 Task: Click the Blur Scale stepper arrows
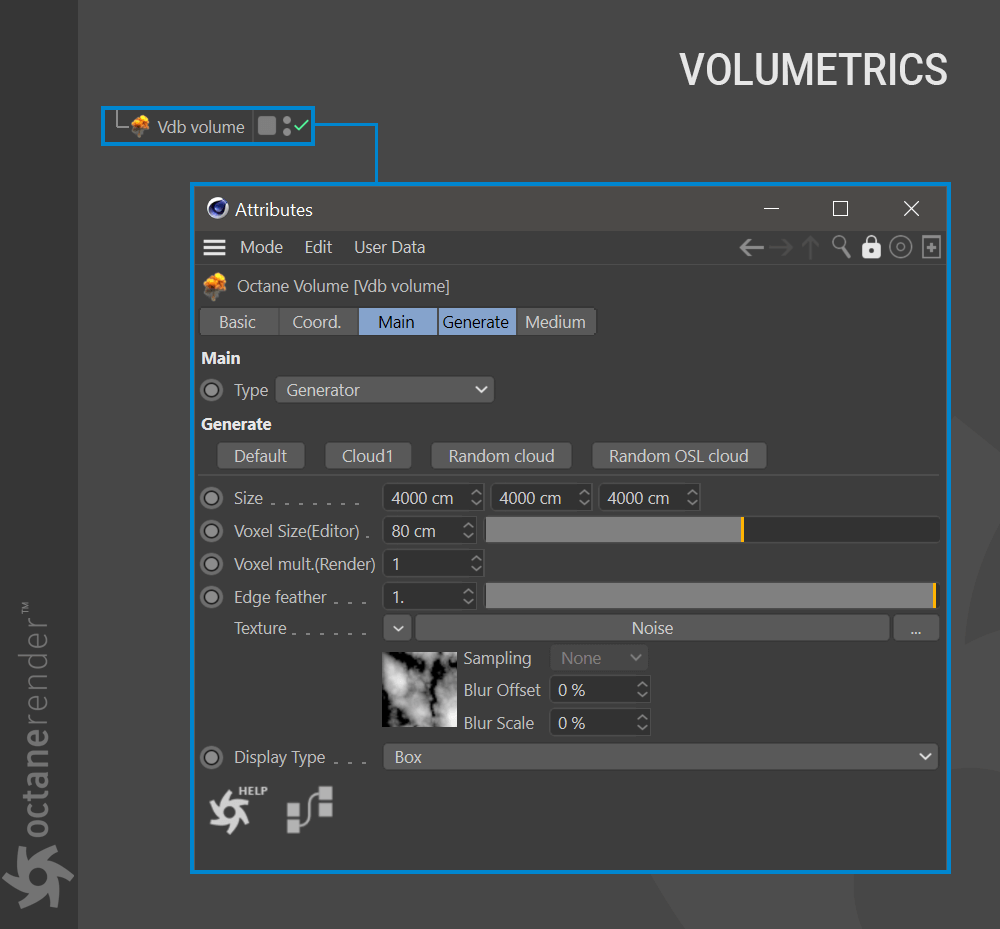pyautogui.click(x=642, y=723)
